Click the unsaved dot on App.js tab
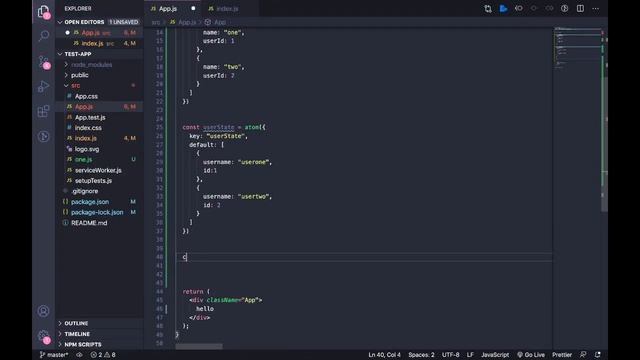The image size is (640, 360). [x=193, y=9]
